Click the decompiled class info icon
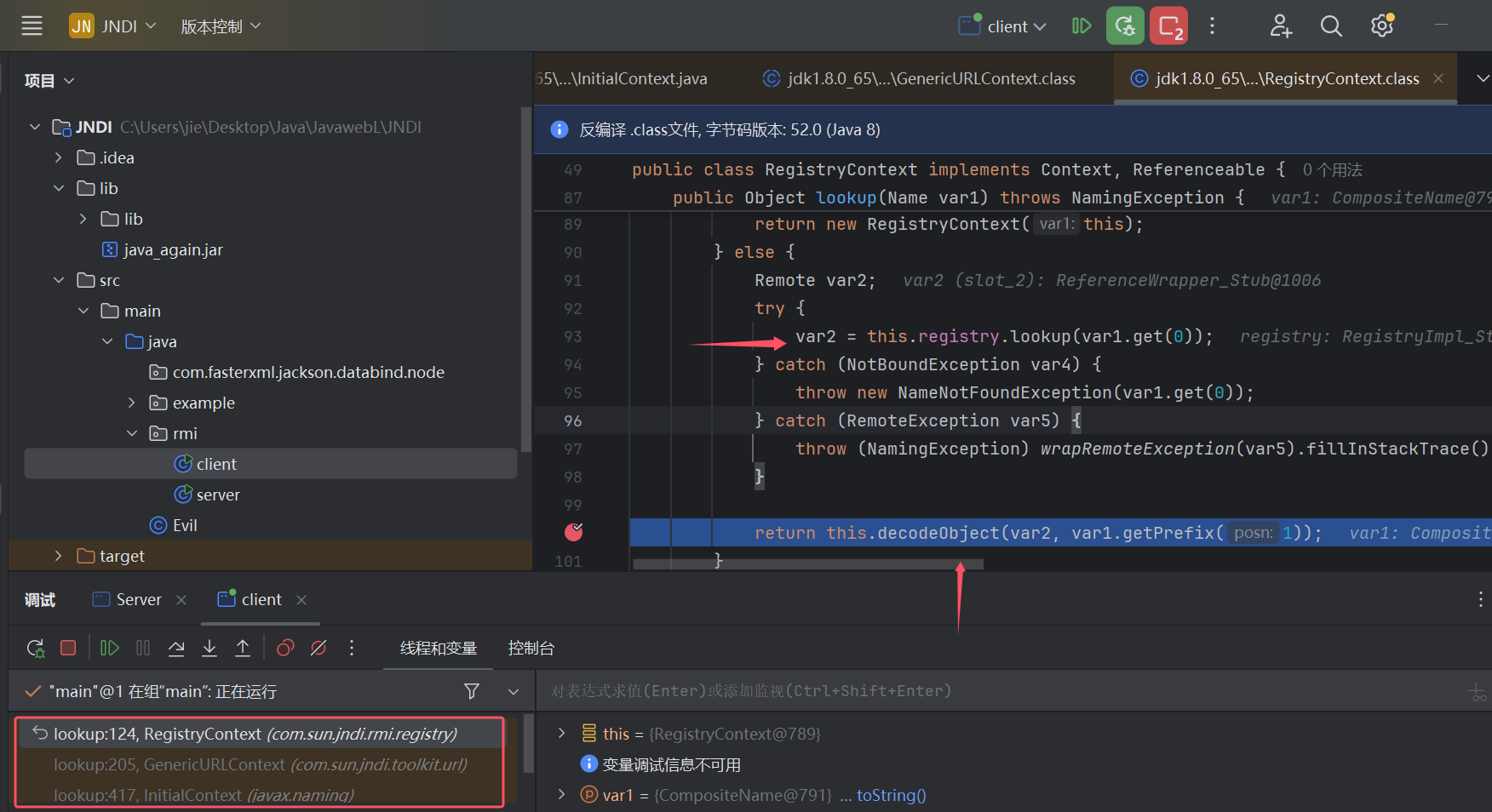The image size is (1492, 812). click(559, 129)
